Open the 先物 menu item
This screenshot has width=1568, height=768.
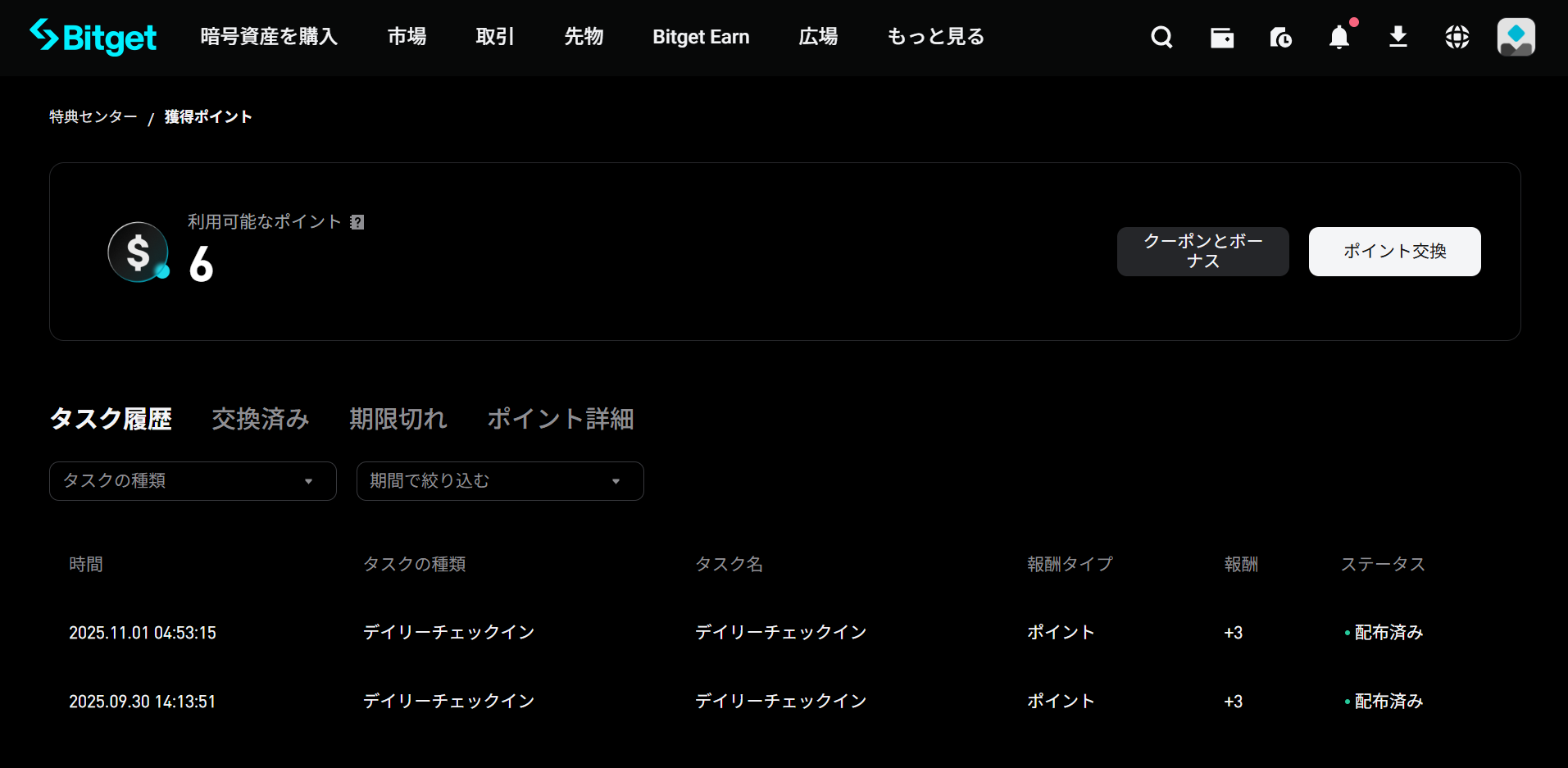click(584, 37)
